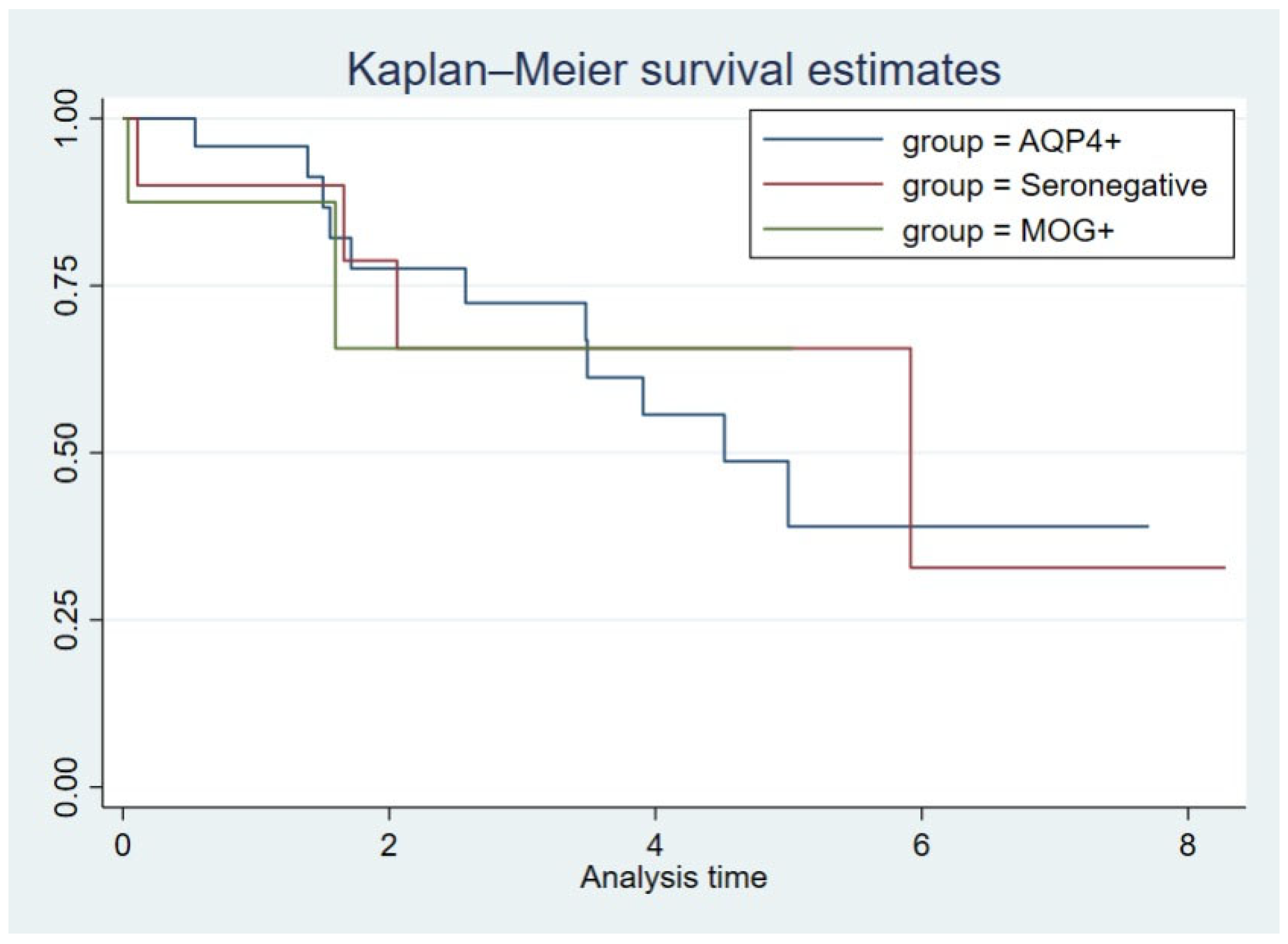
Task: Select the 'Analysis time' x-axis title
Action: tap(673, 878)
